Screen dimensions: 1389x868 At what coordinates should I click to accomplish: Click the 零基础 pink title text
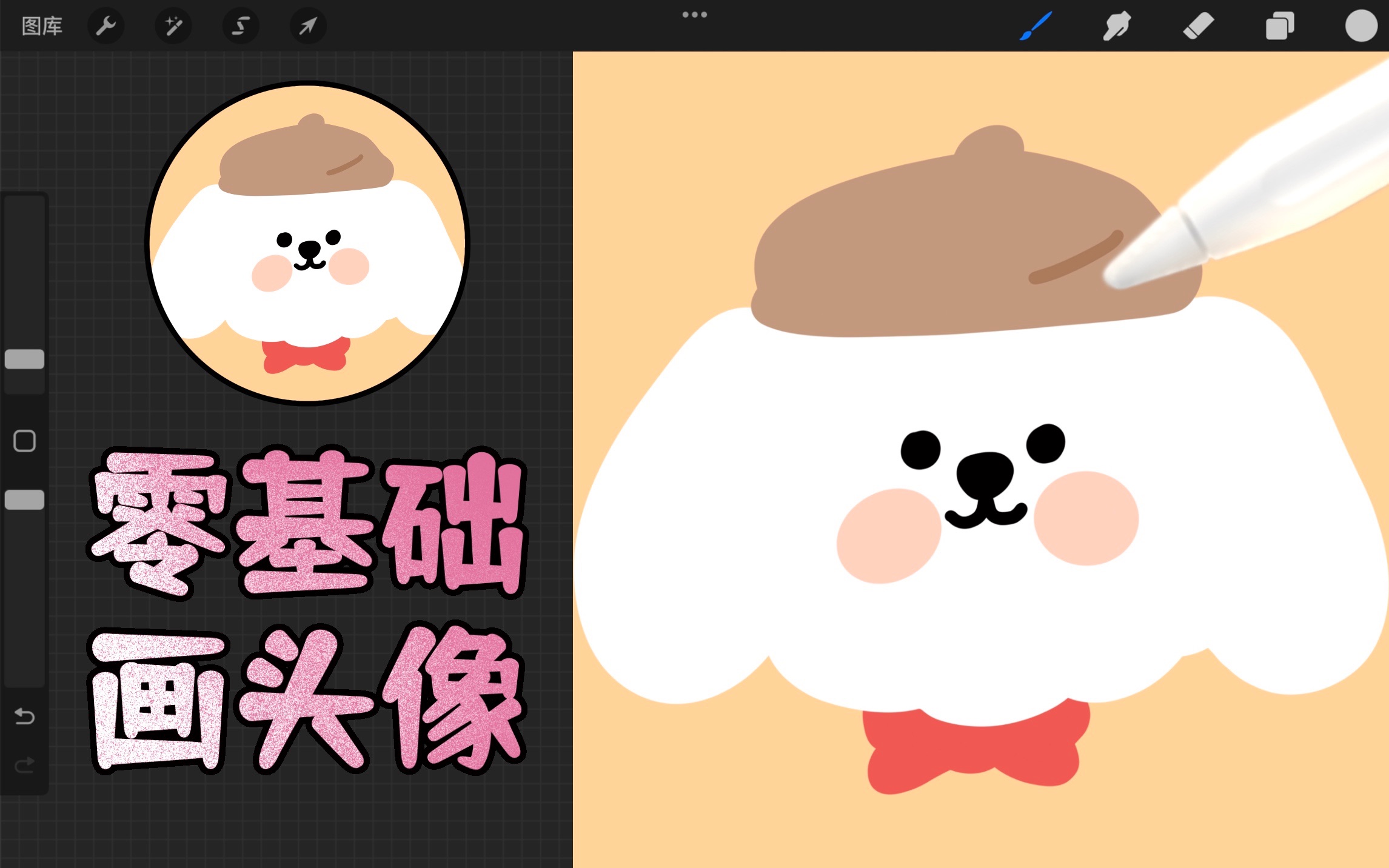307,523
